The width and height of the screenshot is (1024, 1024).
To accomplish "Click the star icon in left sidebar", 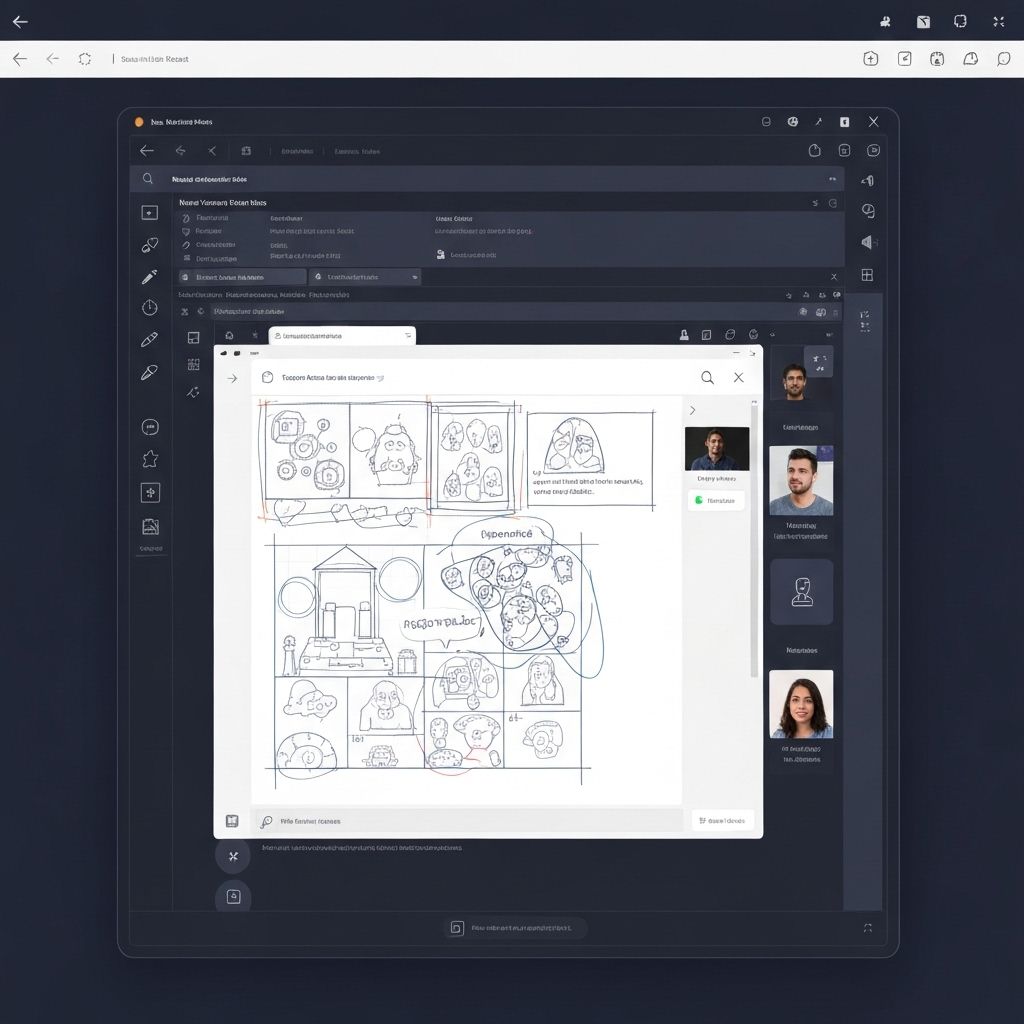I will (150, 459).
